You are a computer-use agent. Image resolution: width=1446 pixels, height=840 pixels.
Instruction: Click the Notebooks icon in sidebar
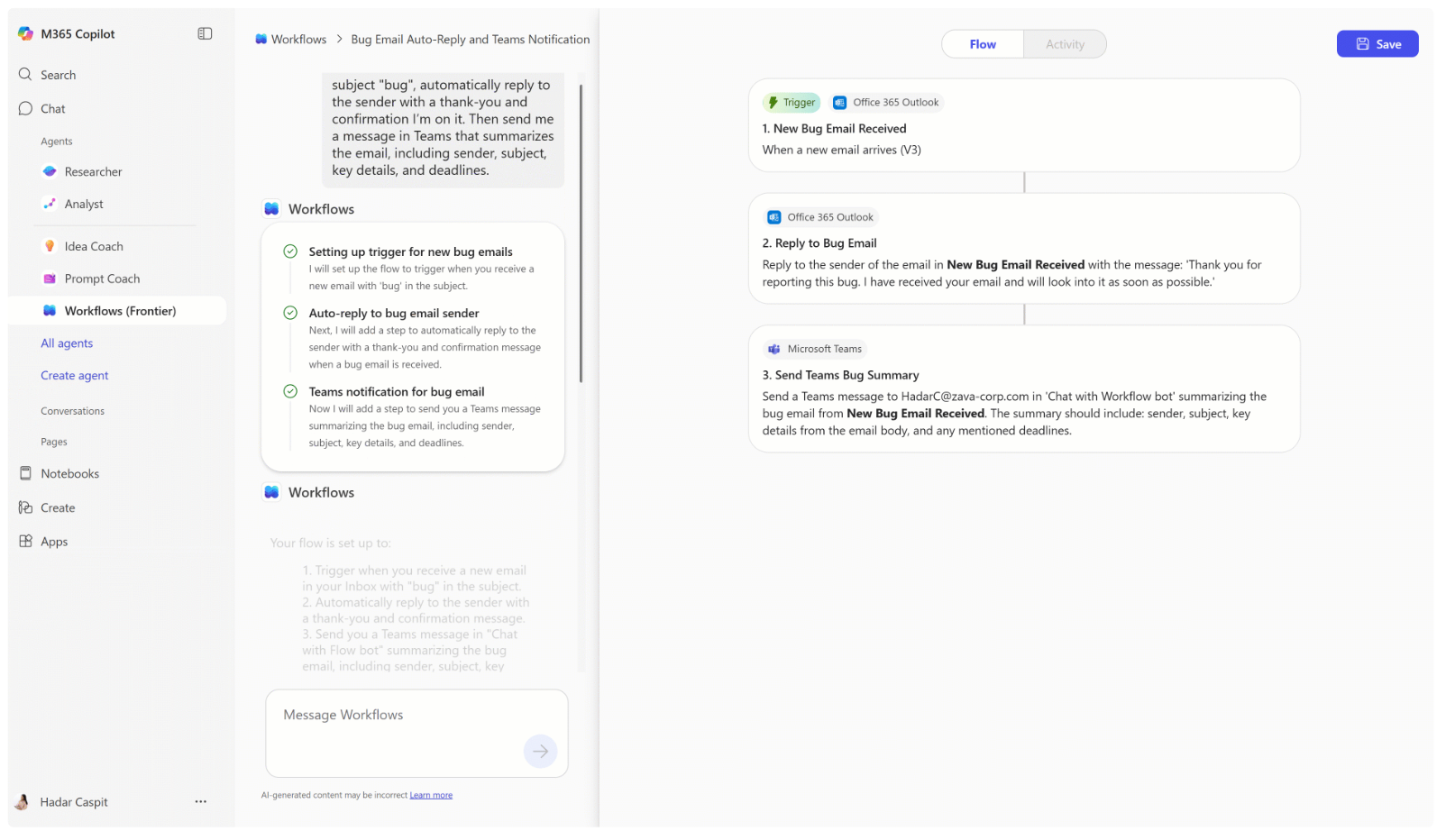tap(25, 474)
